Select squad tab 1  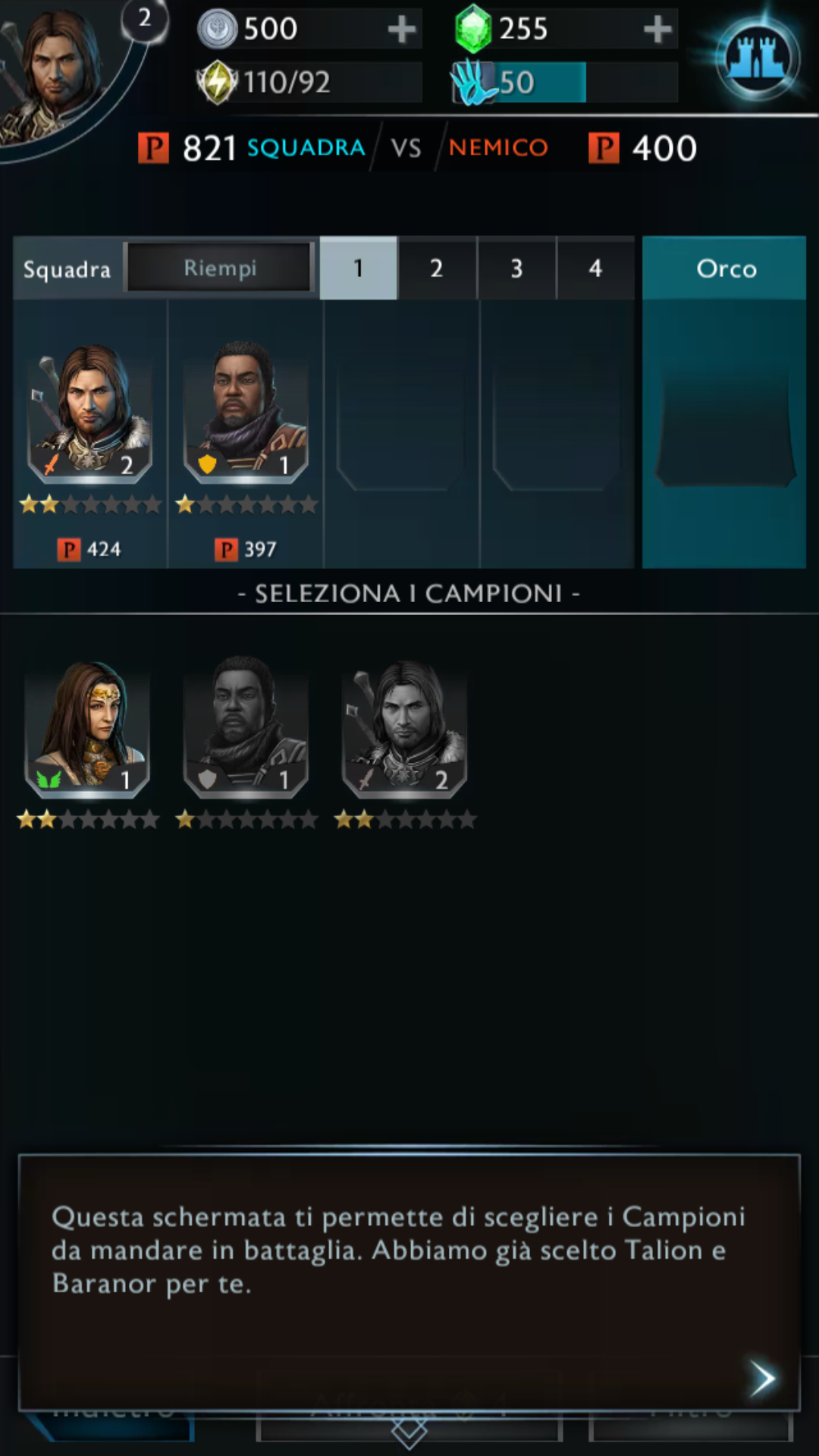359,268
